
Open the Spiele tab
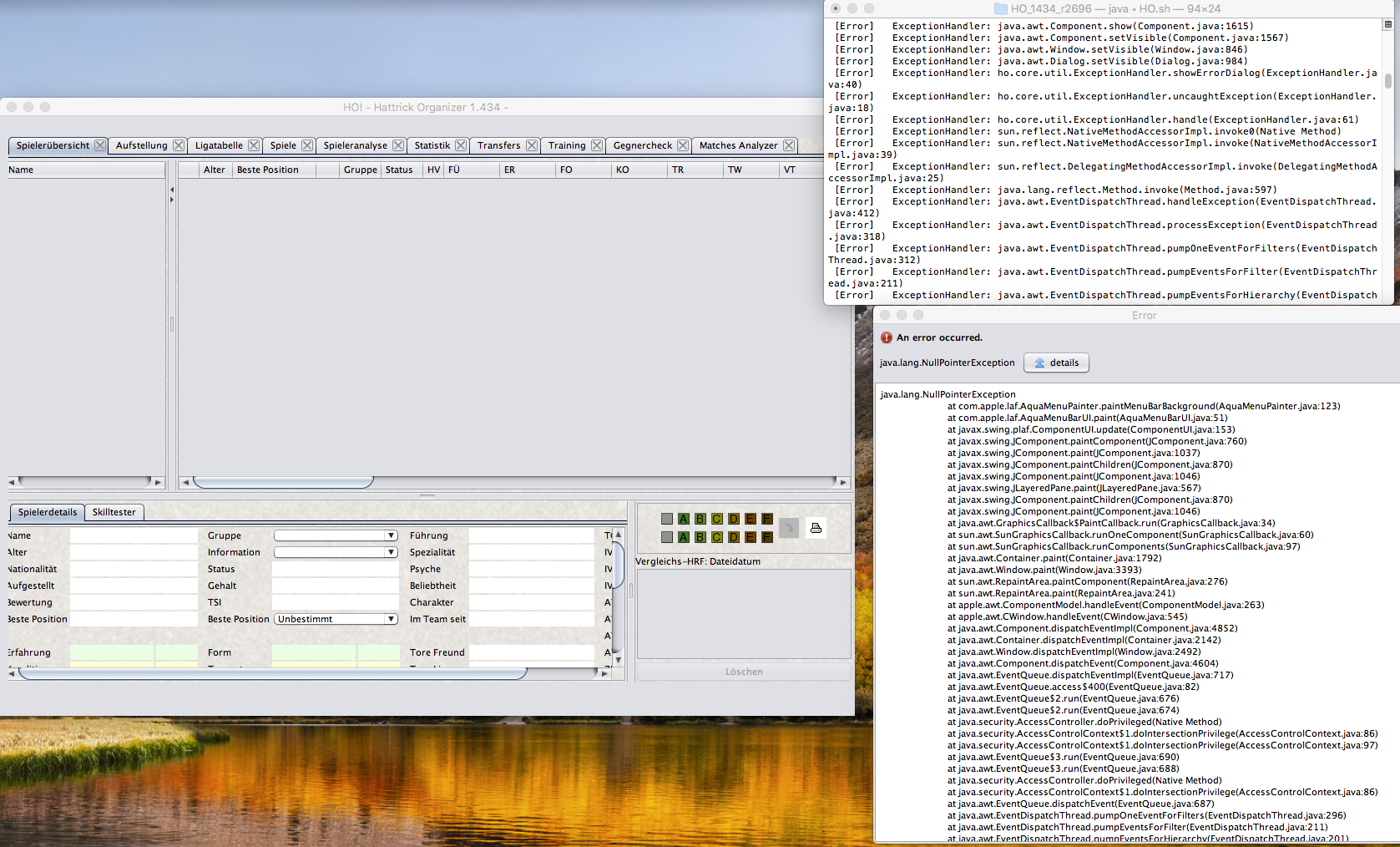(283, 145)
